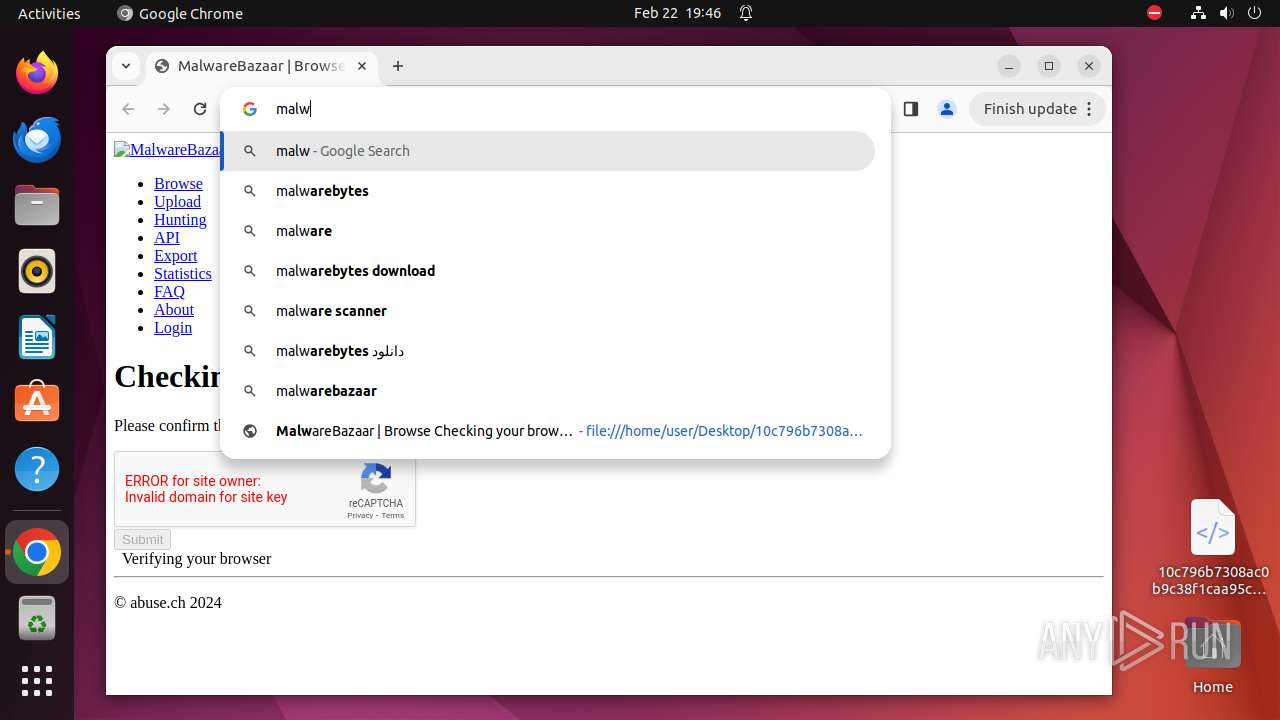
Task: Click into the address bar text
Action: pyautogui.click(x=294, y=109)
